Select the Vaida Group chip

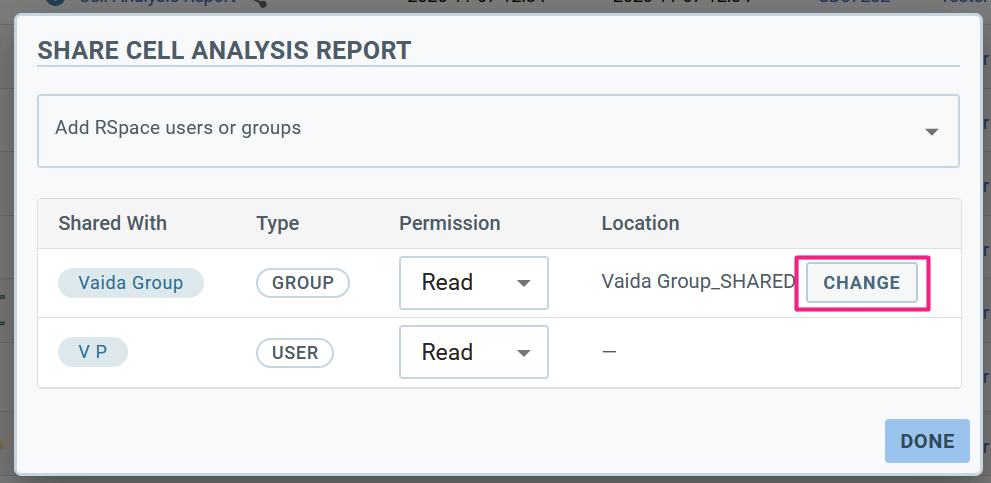coord(131,283)
